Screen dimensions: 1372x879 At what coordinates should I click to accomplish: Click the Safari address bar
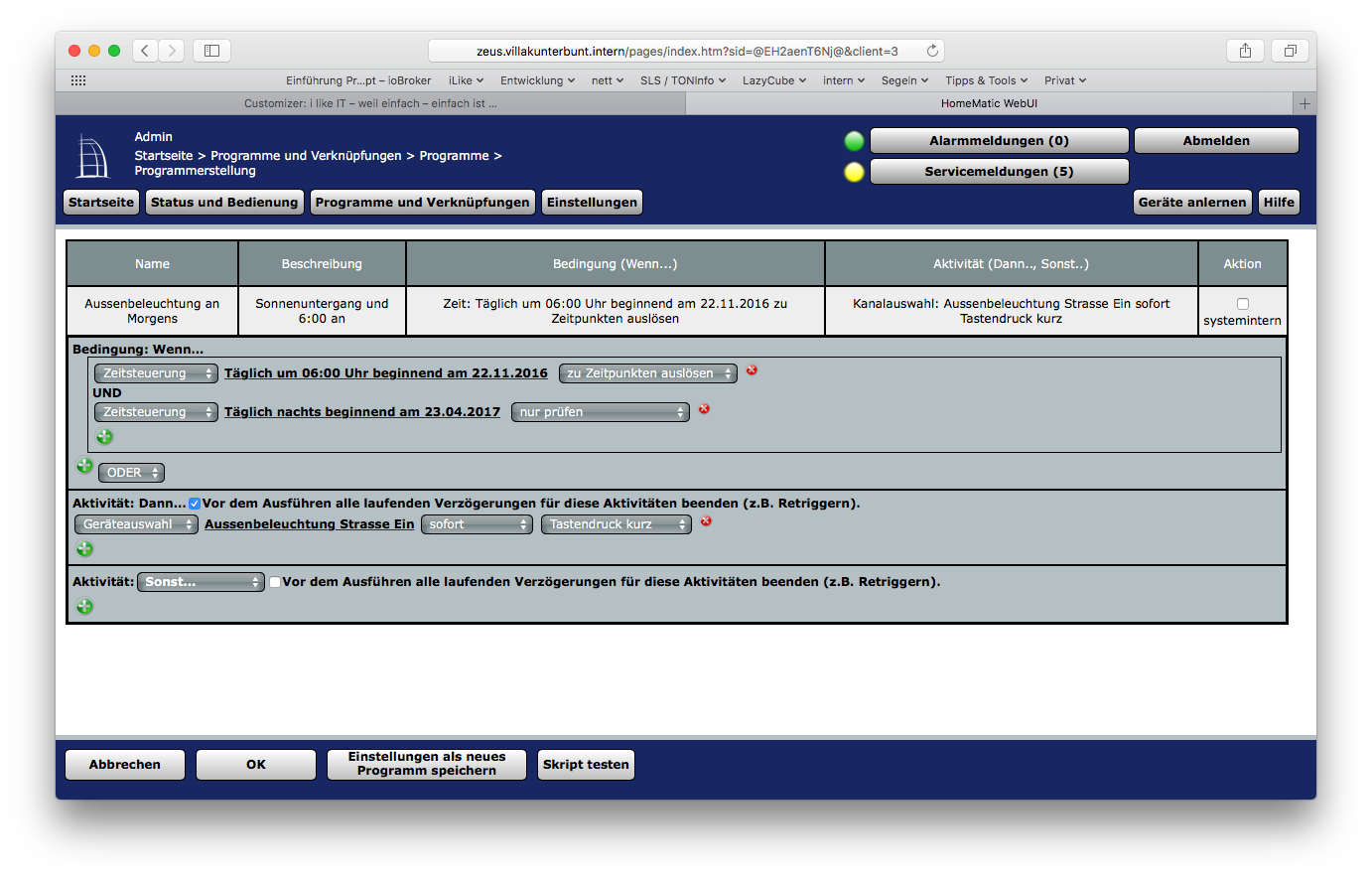686,51
